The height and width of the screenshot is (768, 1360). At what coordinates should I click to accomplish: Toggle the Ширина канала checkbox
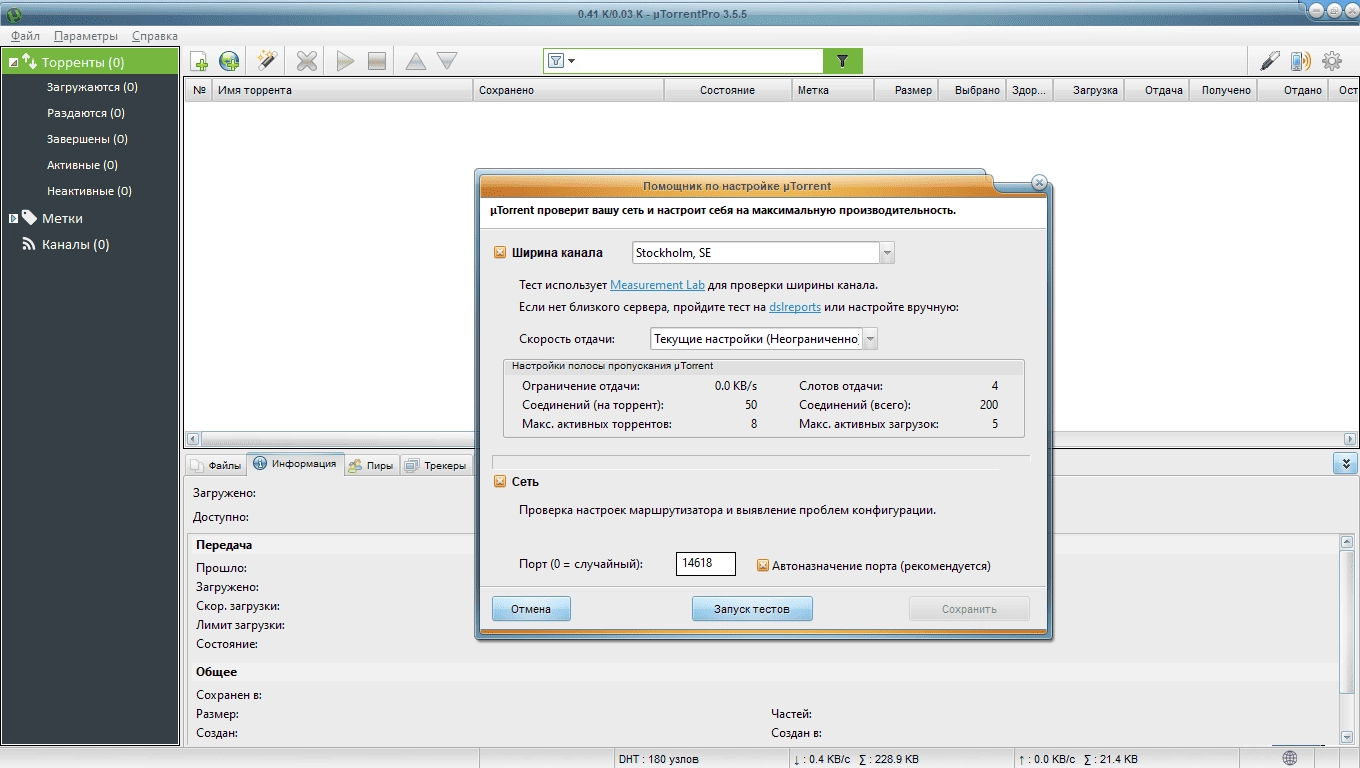point(500,253)
